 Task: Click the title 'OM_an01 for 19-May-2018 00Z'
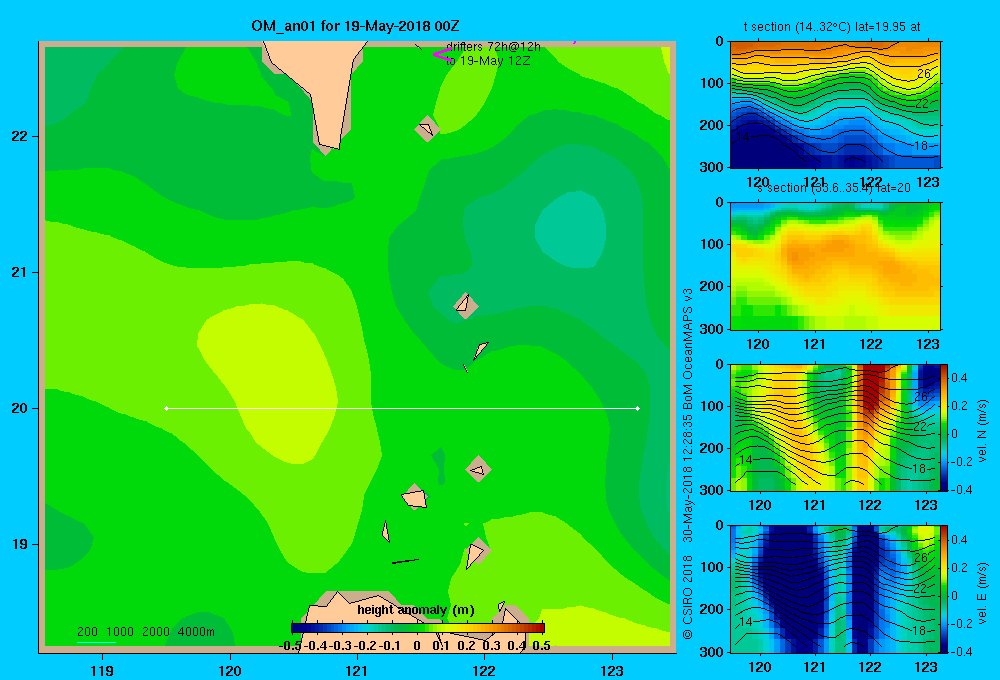(355, 26)
